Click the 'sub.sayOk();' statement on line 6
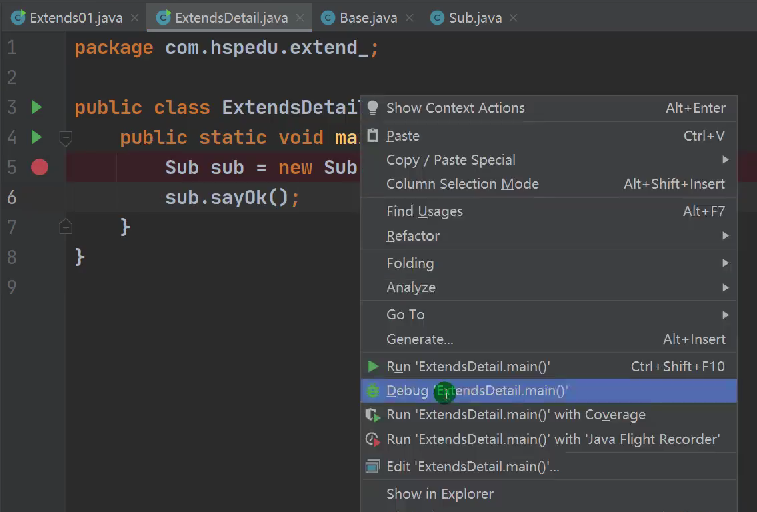This screenshot has height=512, width=757. (232, 197)
